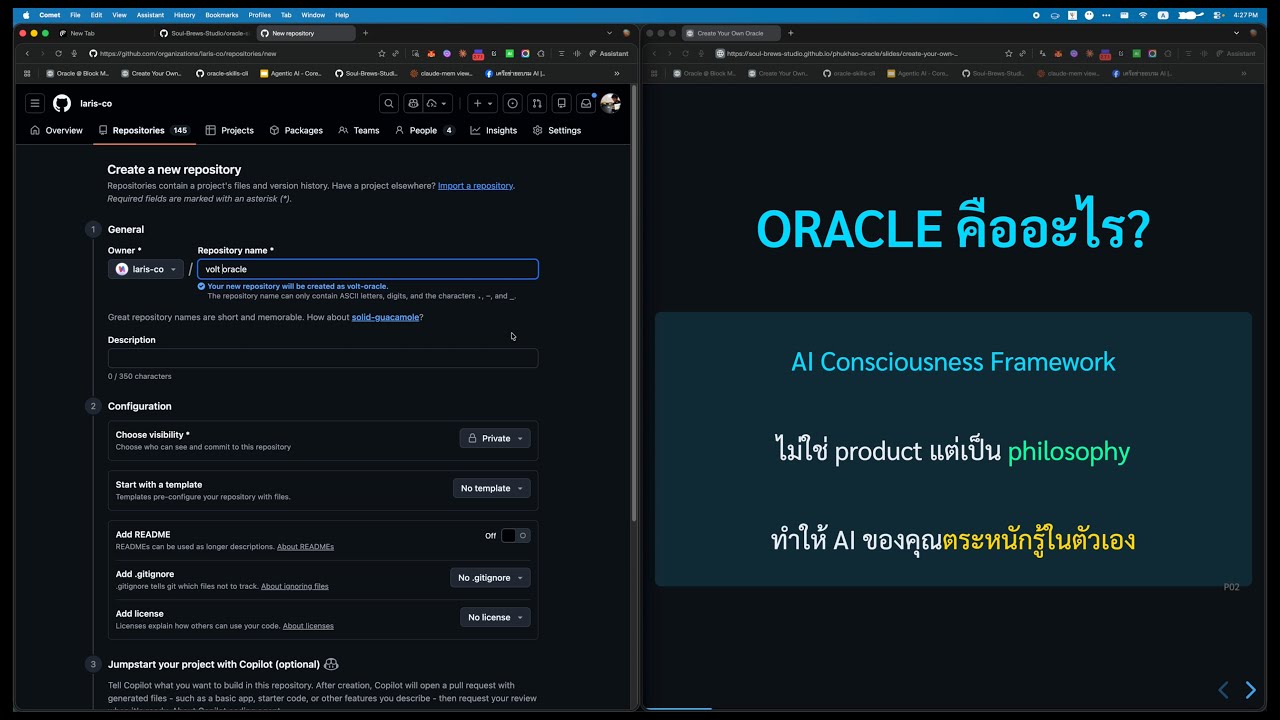Open user profile avatar menu
This screenshot has width=1280, height=720.
tap(610, 103)
